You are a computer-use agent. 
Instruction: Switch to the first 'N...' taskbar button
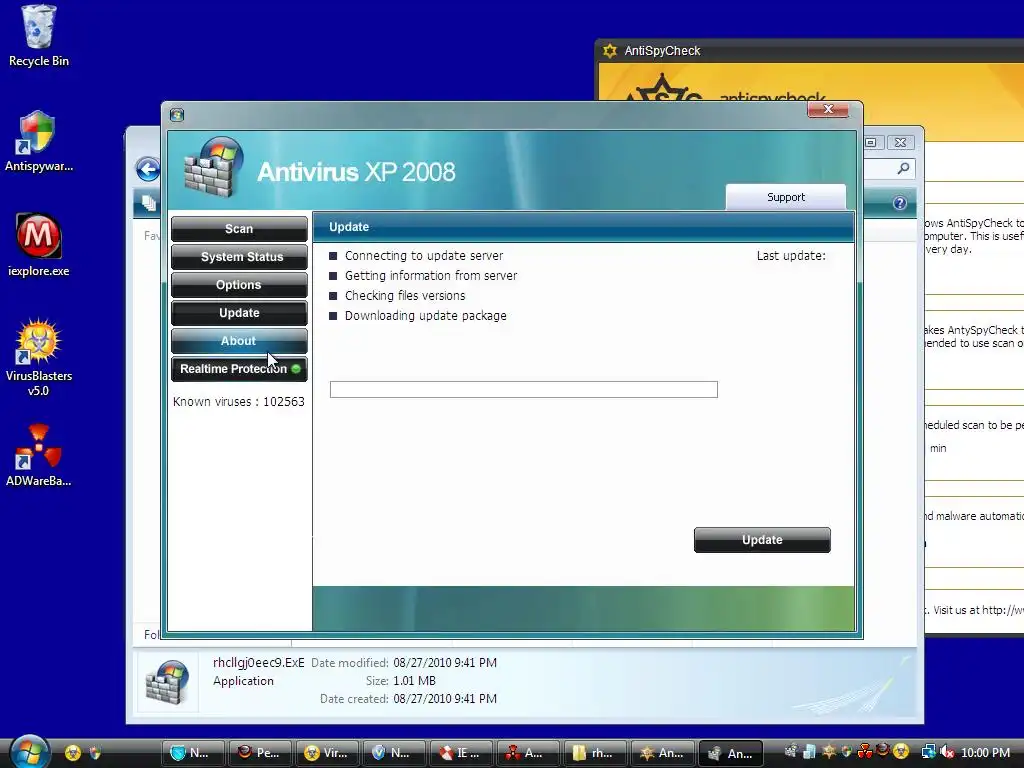pos(193,753)
